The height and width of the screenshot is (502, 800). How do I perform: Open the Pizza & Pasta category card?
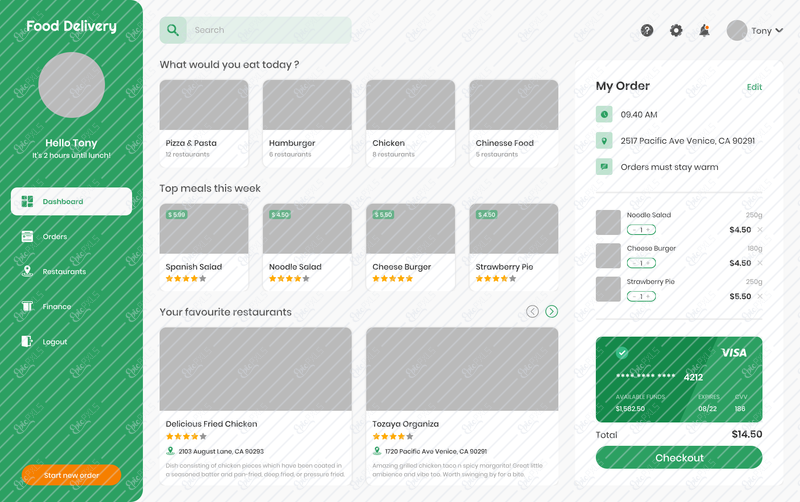pos(204,123)
